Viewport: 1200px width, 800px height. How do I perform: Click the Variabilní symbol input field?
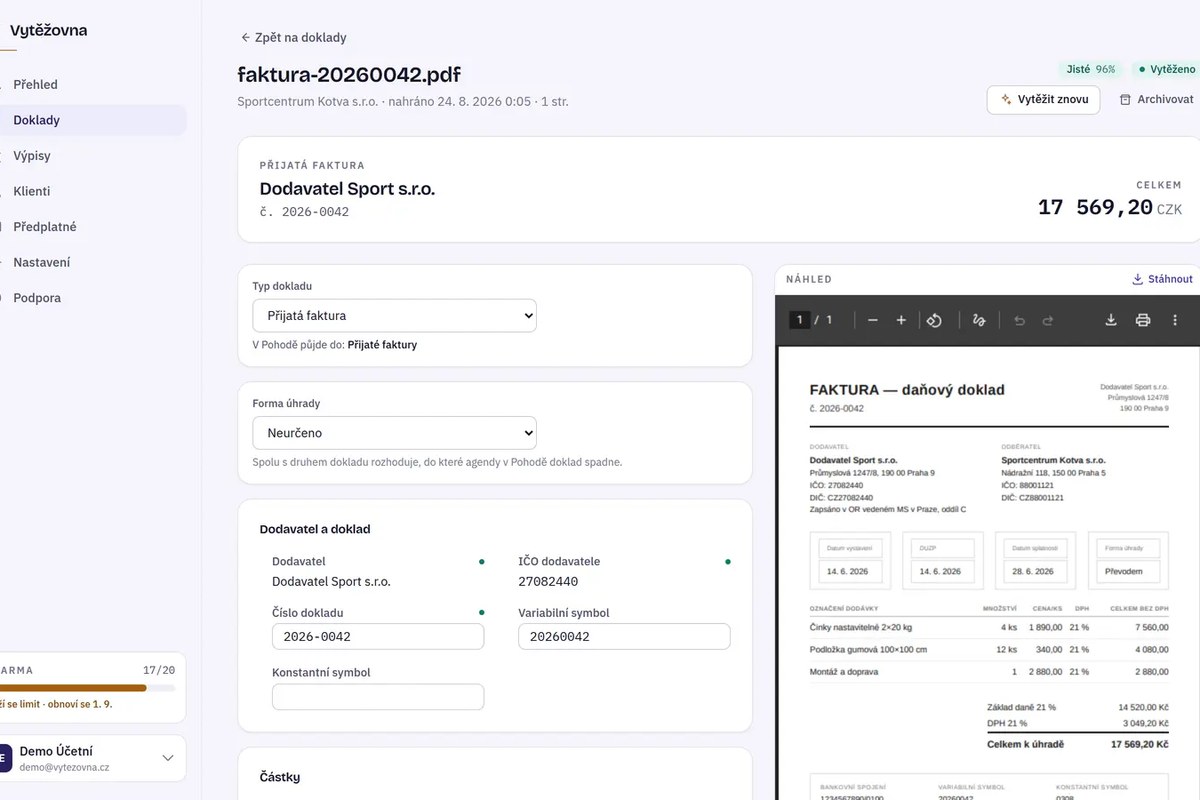624,637
